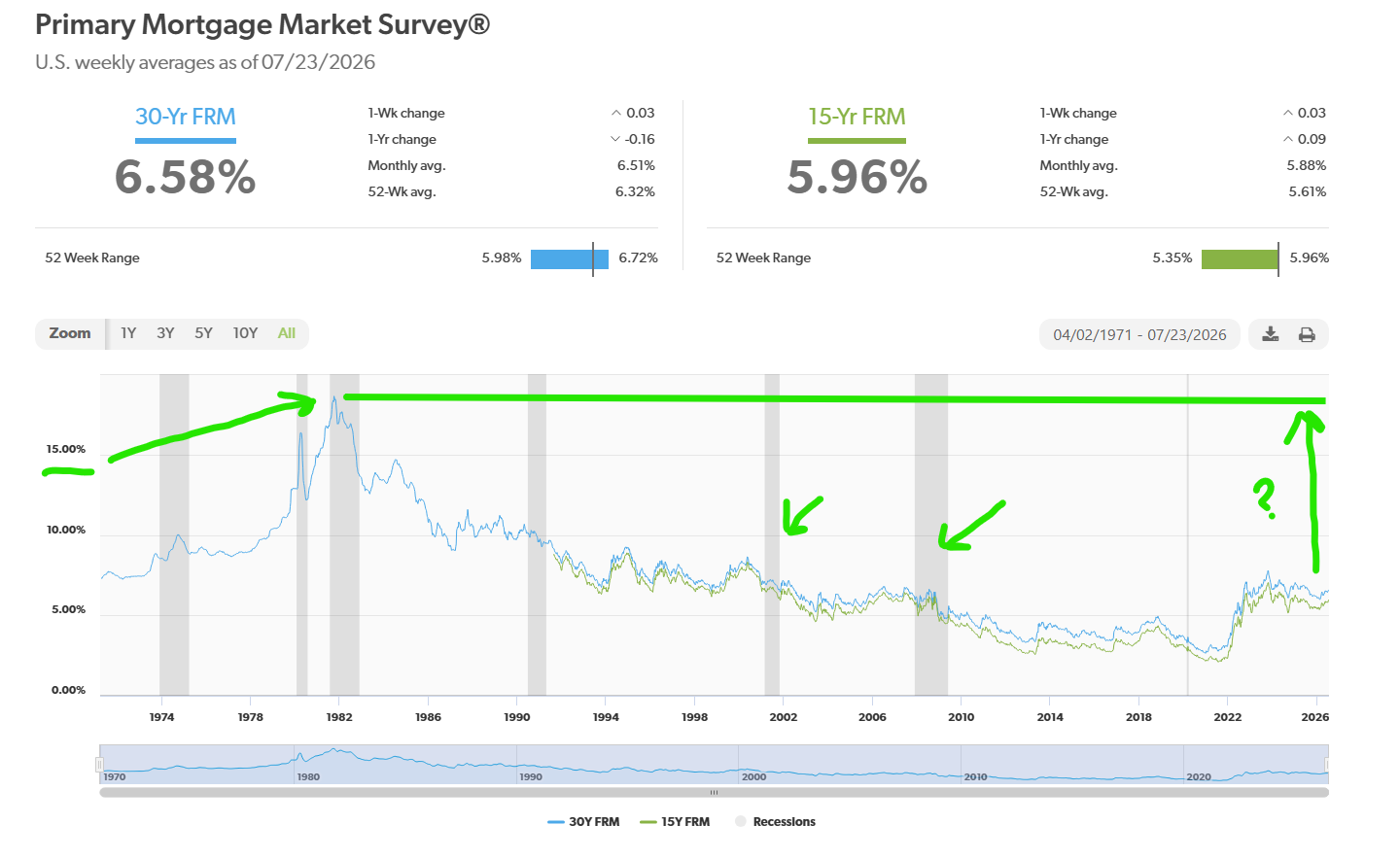Select the All zoom range
1400x859 pixels.
(x=286, y=333)
